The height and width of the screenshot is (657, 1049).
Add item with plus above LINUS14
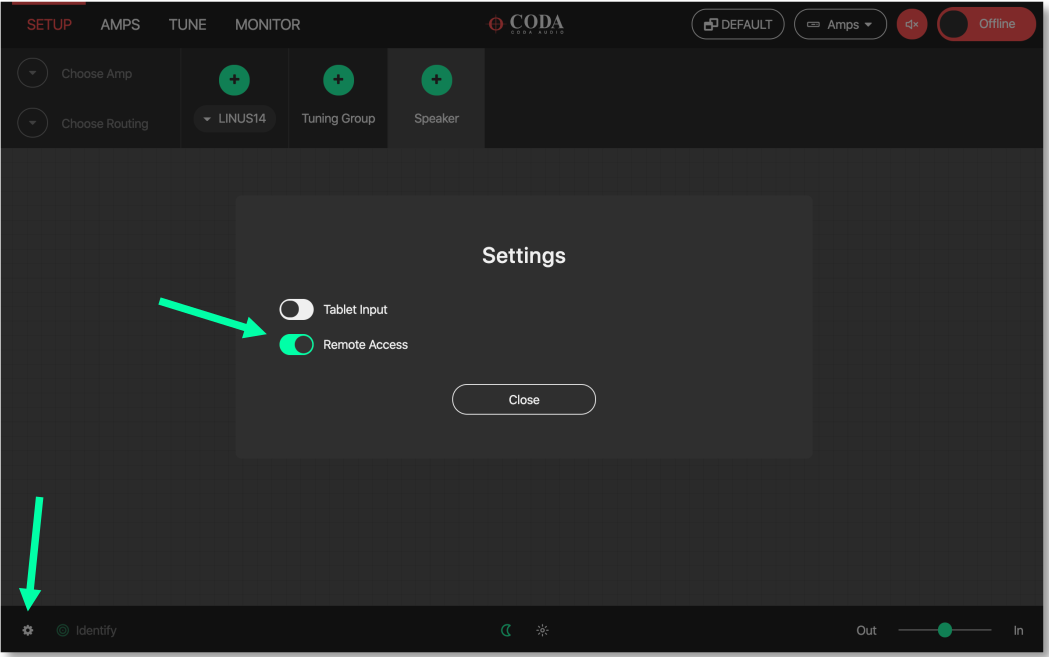234,80
